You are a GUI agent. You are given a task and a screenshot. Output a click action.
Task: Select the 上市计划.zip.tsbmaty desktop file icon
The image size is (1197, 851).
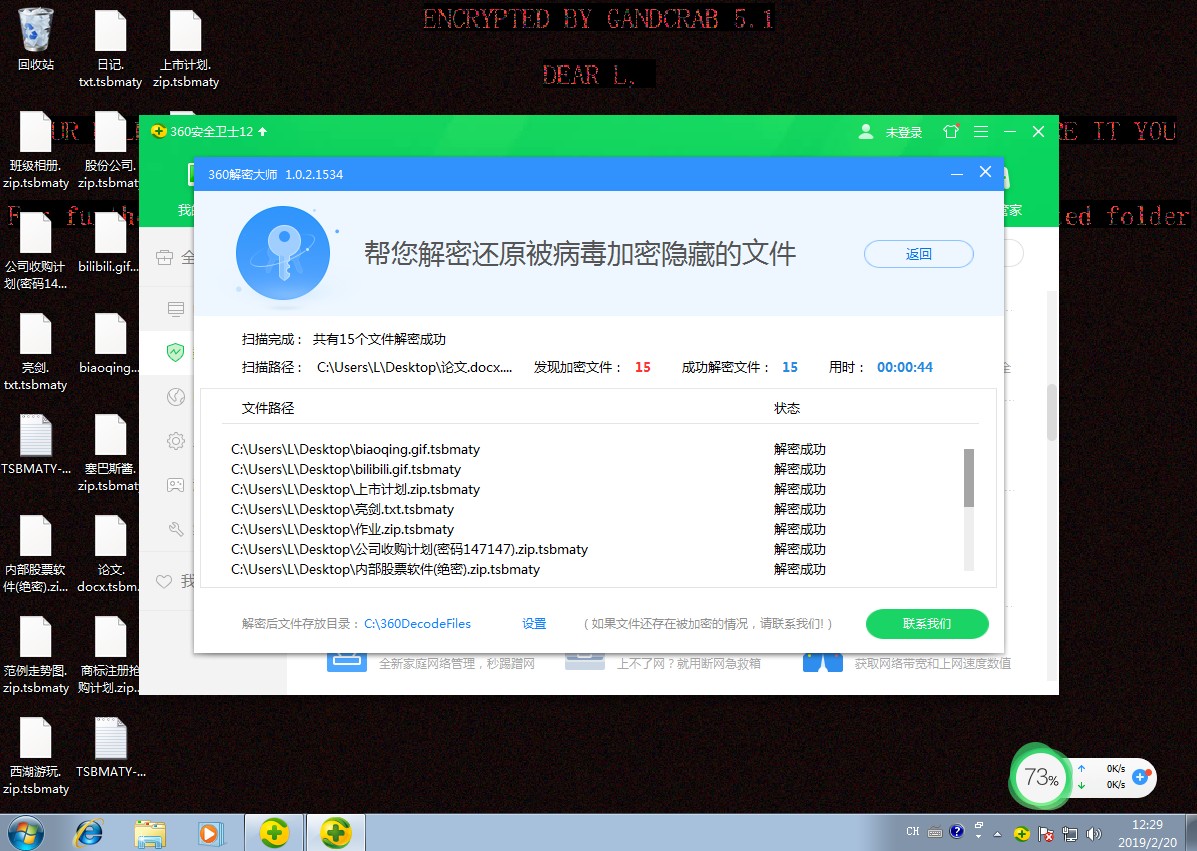(186, 49)
